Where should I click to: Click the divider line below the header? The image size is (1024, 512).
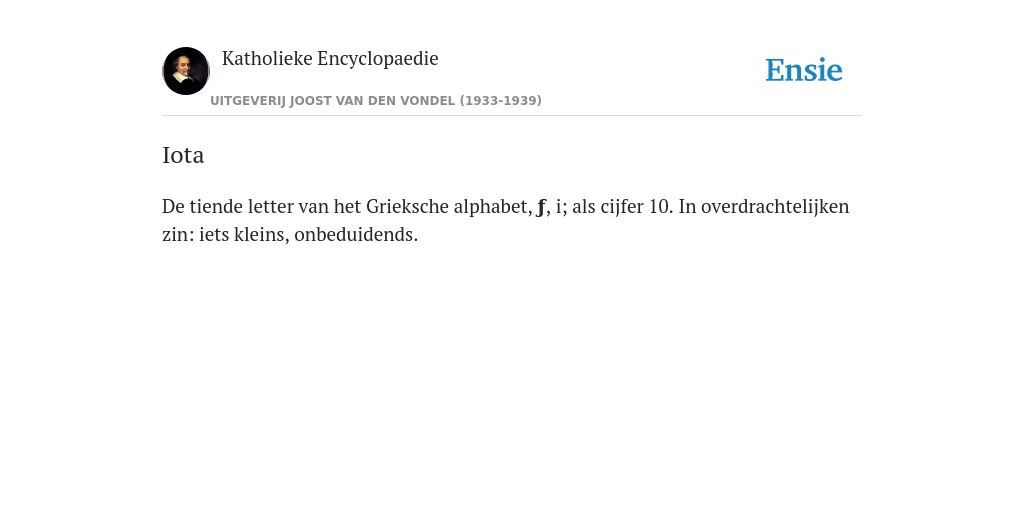[x=512, y=116]
